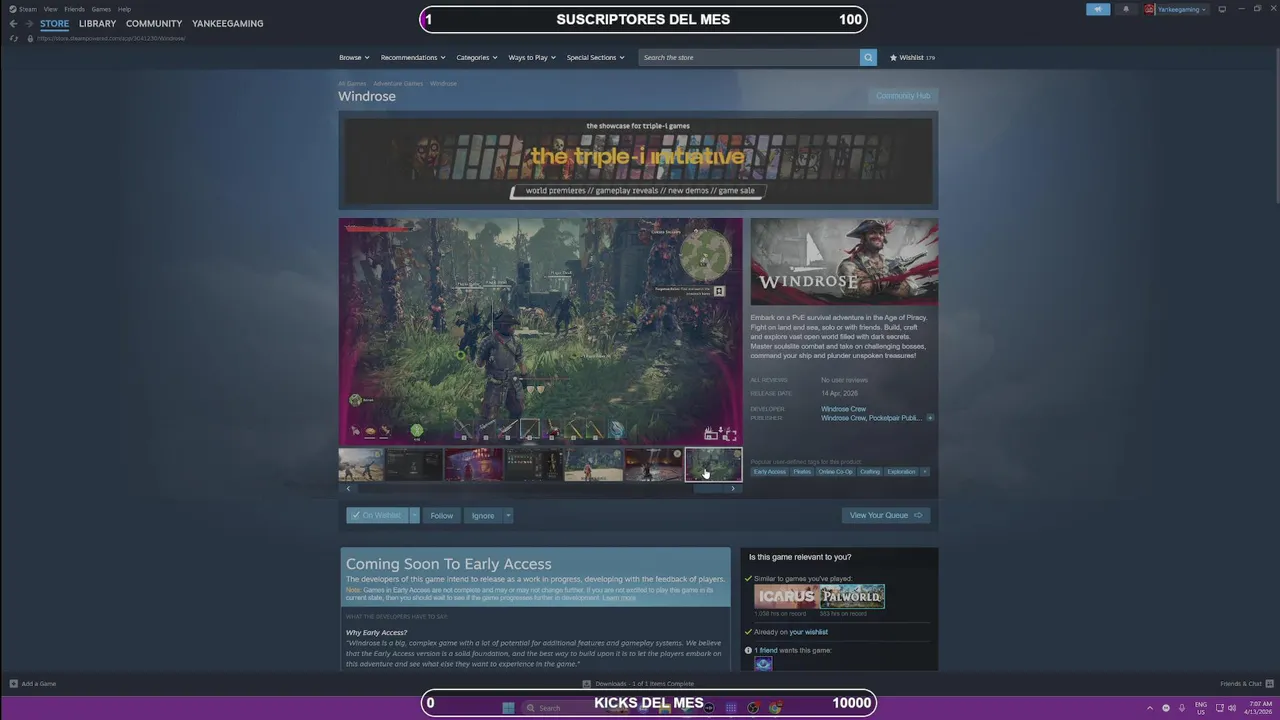Open the Windrose Crew developer link
Screen dimensions: 1280x720
pos(844,409)
